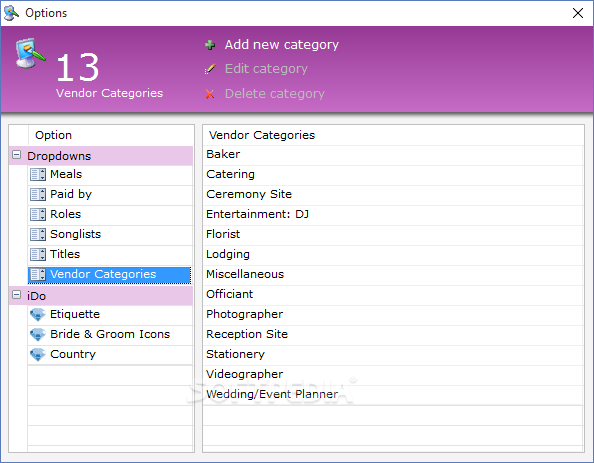The width and height of the screenshot is (594, 463).
Task: Click the red X Delete category icon
Action: pyautogui.click(x=210, y=94)
